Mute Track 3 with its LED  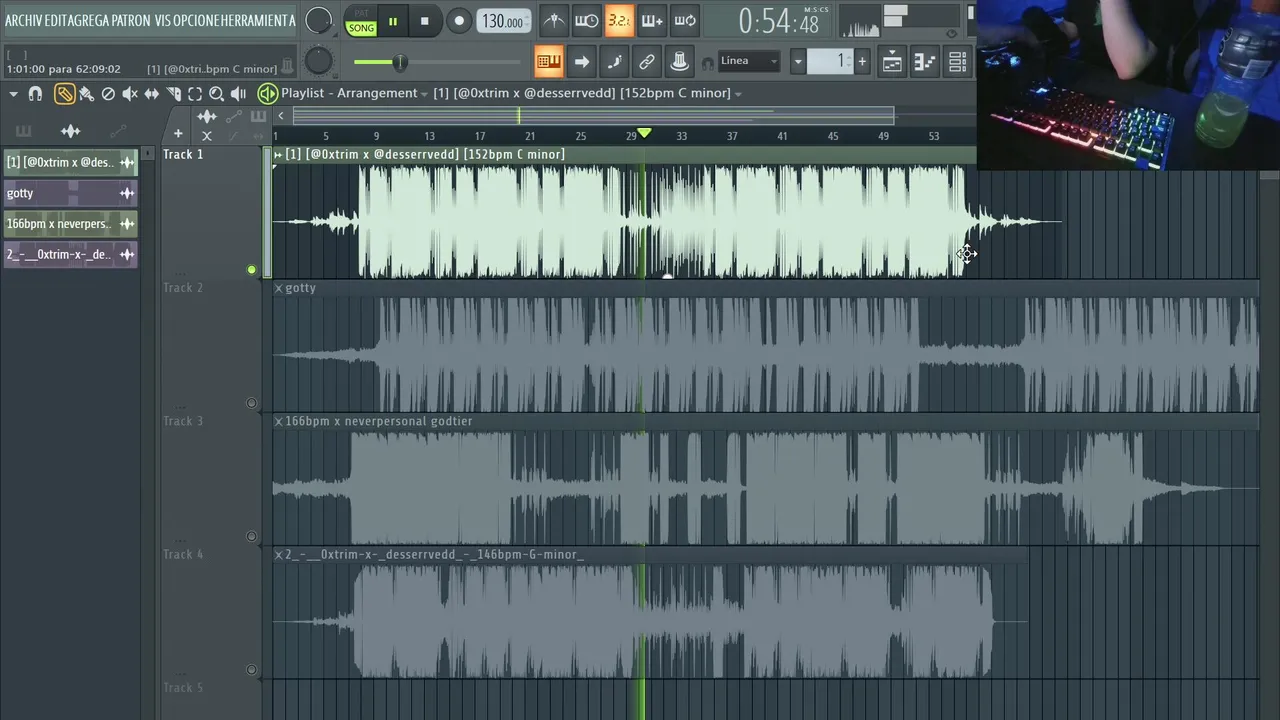point(252,537)
